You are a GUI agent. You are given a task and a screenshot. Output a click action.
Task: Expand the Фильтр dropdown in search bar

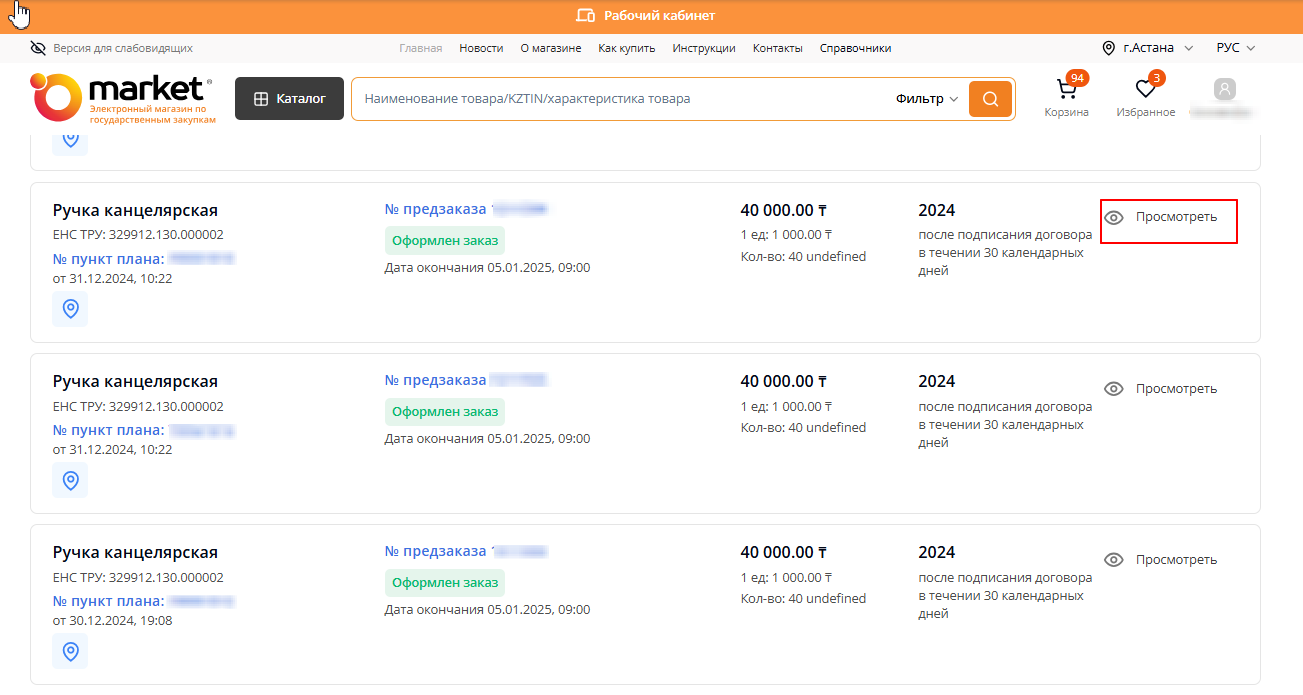point(926,99)
